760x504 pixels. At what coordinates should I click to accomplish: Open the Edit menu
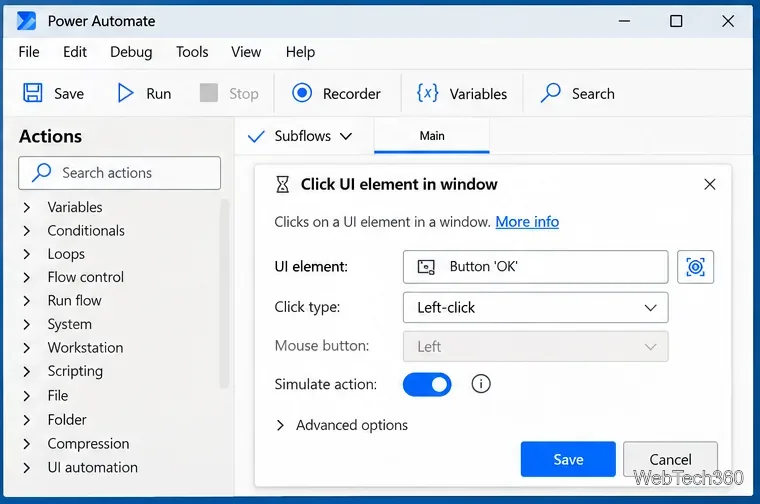click(75, 52)
